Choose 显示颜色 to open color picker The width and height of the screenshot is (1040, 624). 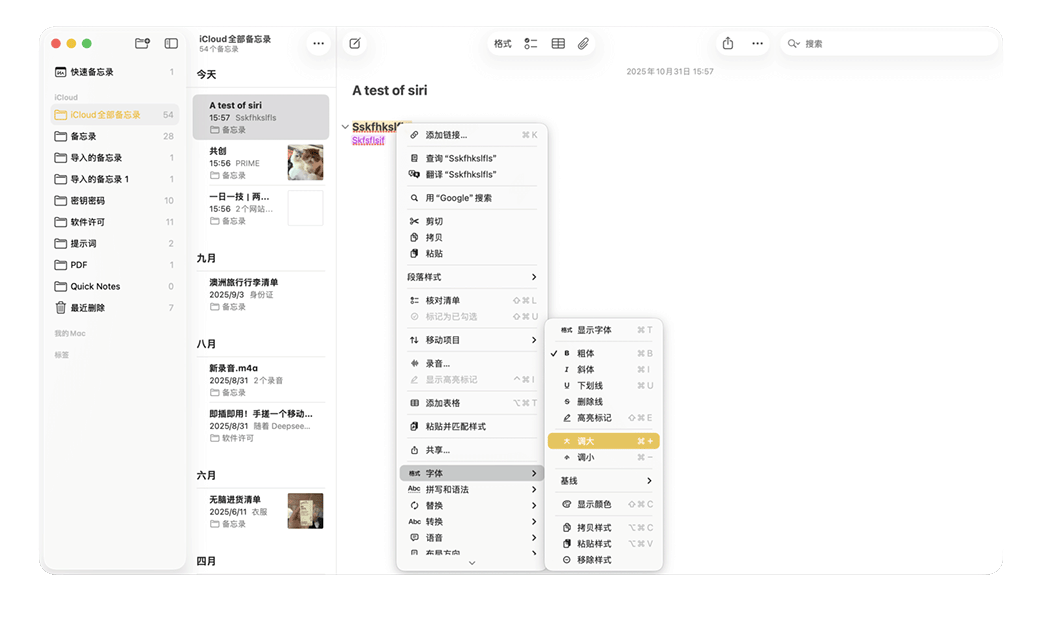click(x=594, y=505)
